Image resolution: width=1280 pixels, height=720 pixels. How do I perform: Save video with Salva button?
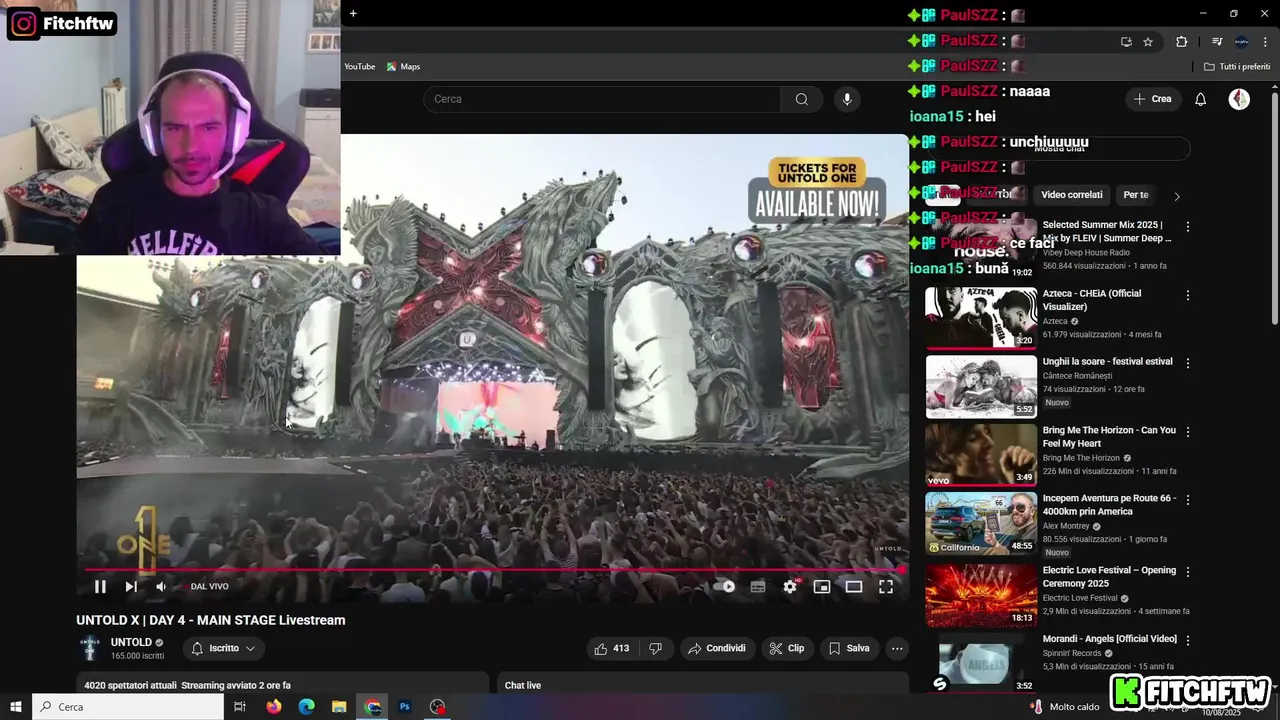point(849,648)
